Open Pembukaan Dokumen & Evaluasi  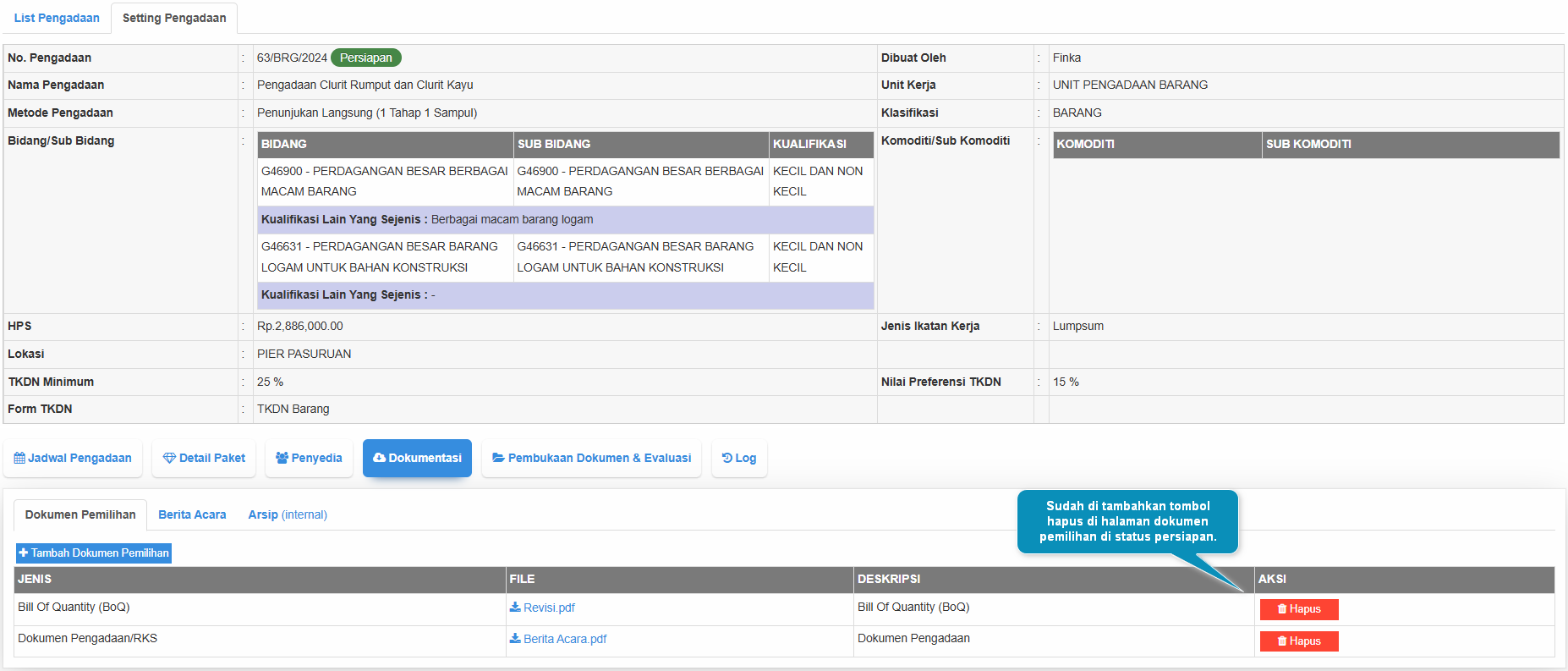point(591,458)
